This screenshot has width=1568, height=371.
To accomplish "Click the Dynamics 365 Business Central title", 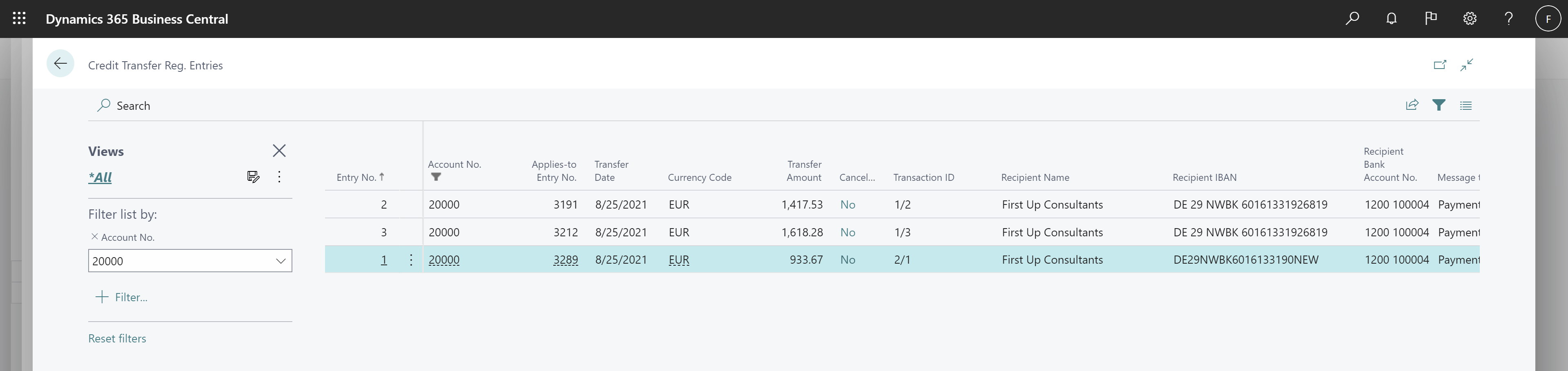I will click(137, 19).
